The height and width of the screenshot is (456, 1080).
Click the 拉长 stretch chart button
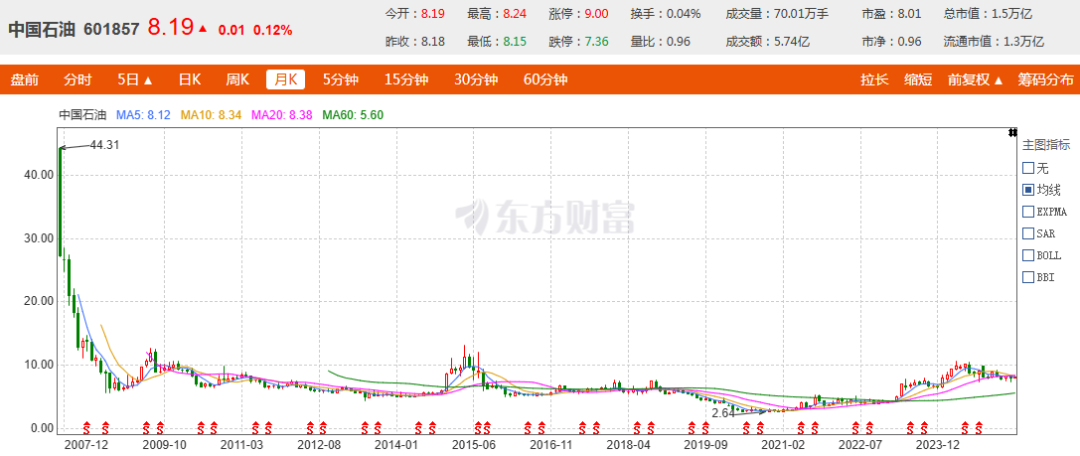tap(874, 80)
